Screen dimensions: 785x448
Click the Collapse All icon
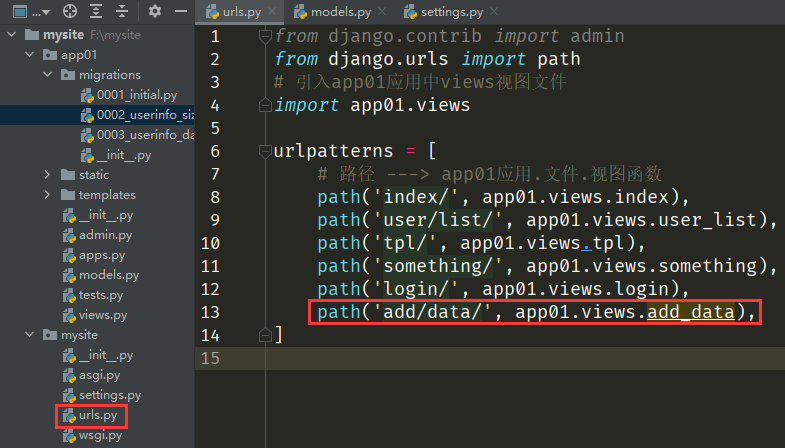pos(122,11)
